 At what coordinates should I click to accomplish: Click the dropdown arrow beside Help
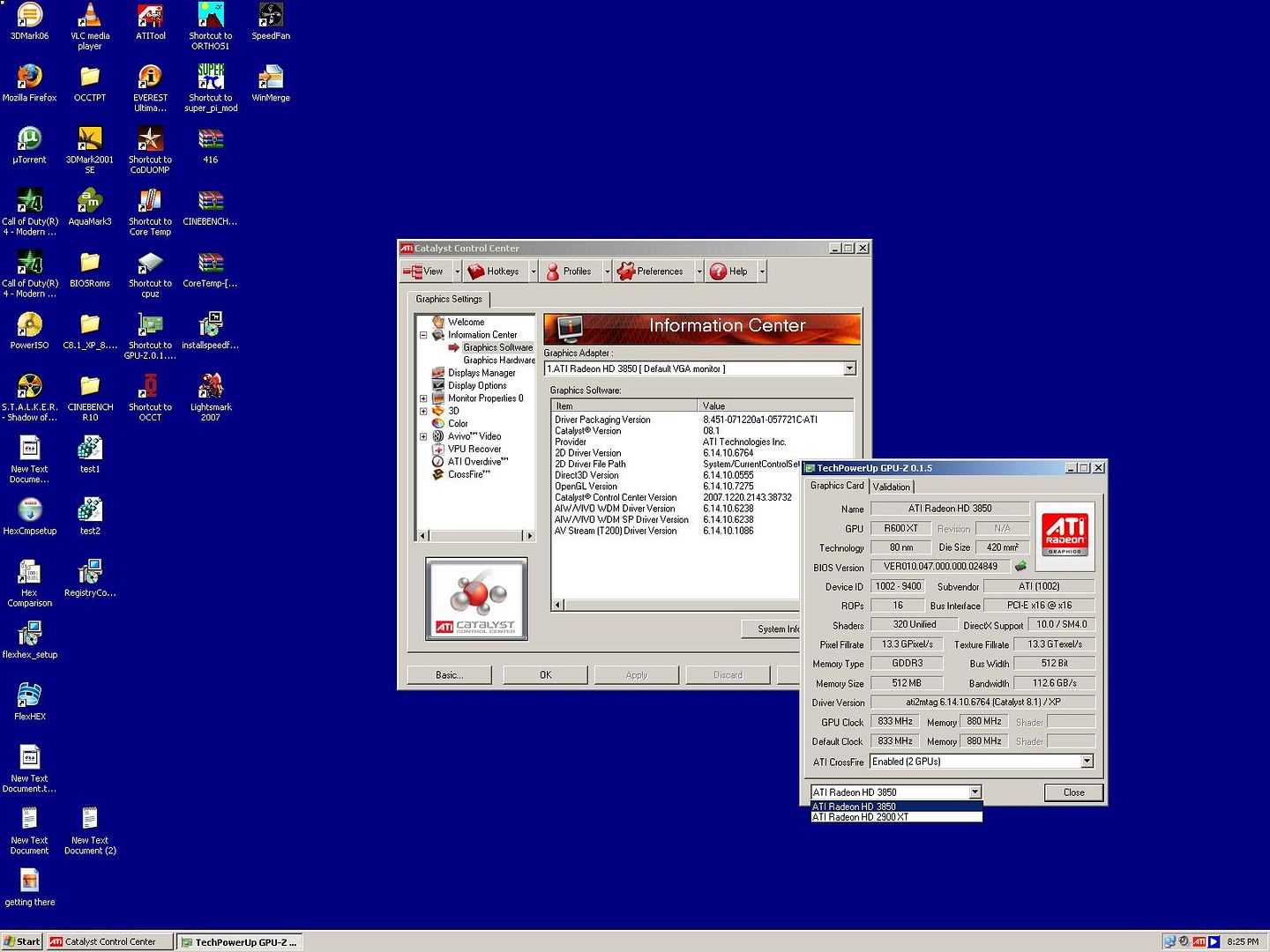(762, 271)
